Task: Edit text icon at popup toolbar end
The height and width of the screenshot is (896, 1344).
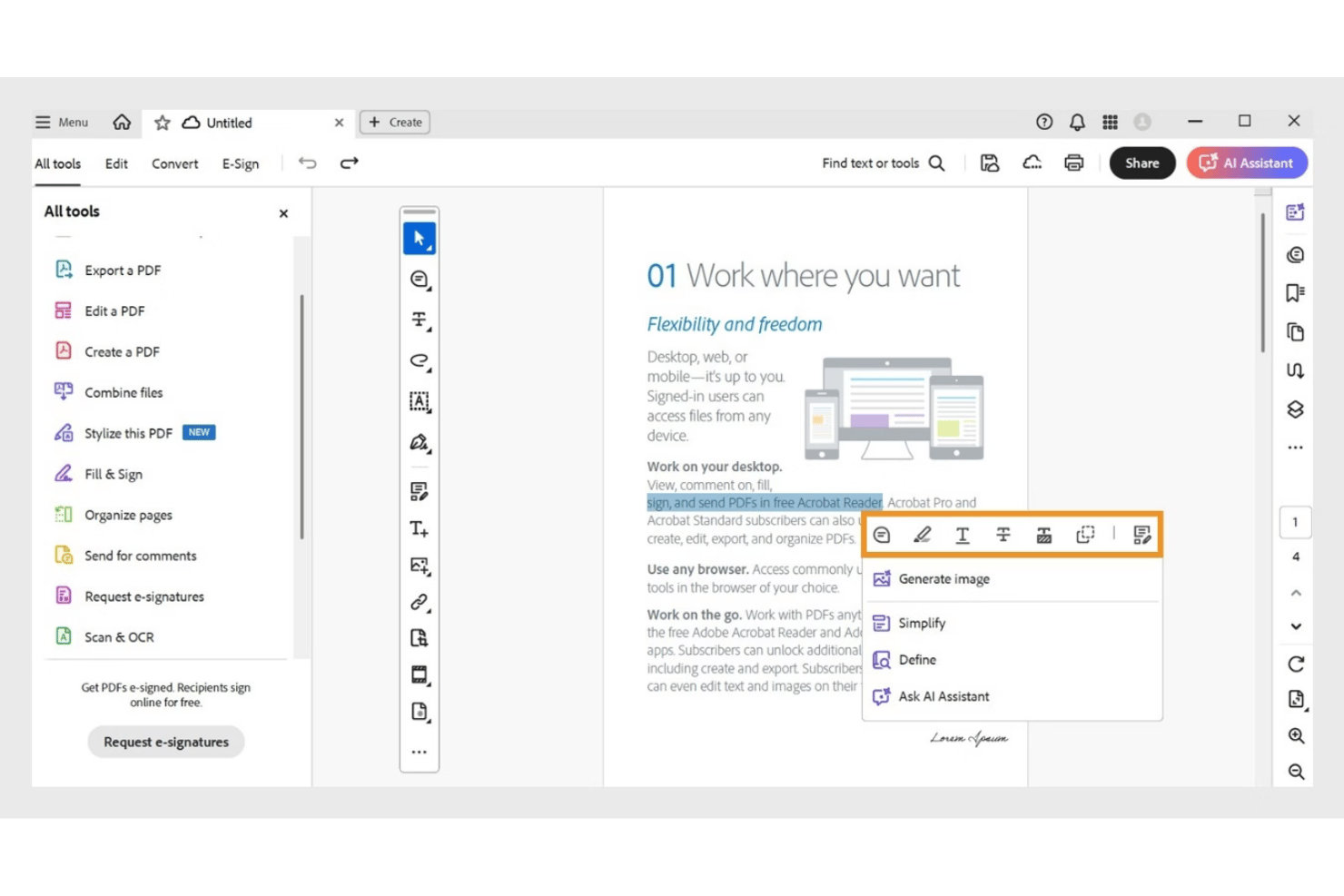Action: (1142, 535)
